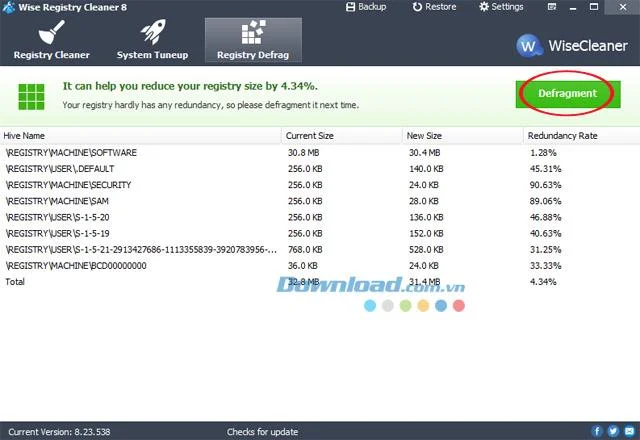Viewport: 640px width, 440px height.
Task: Click the 31.25% redundancy rate
Action: 545,249
